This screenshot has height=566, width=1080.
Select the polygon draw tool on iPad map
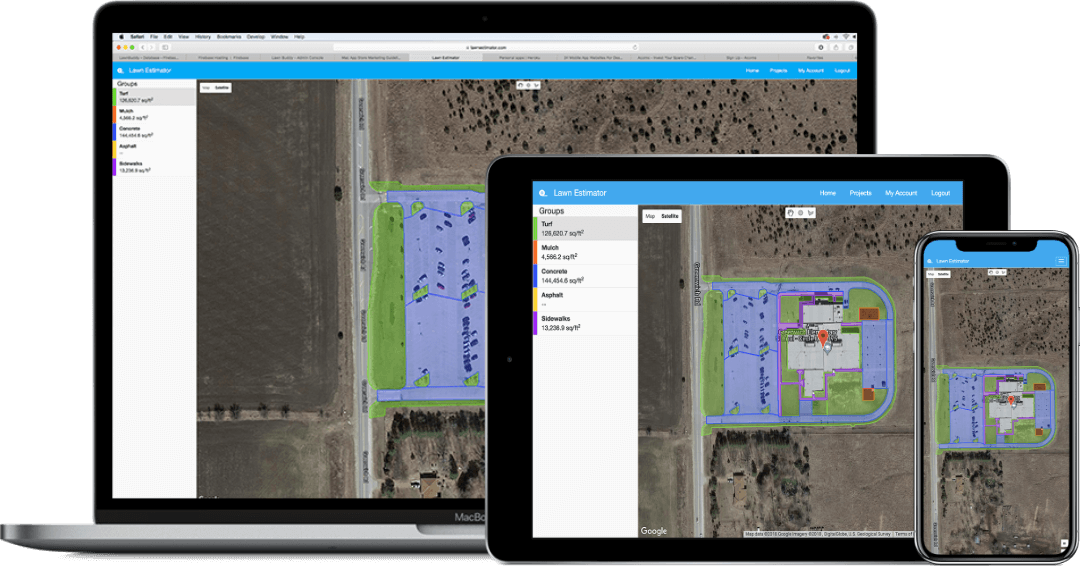(811, 213)
